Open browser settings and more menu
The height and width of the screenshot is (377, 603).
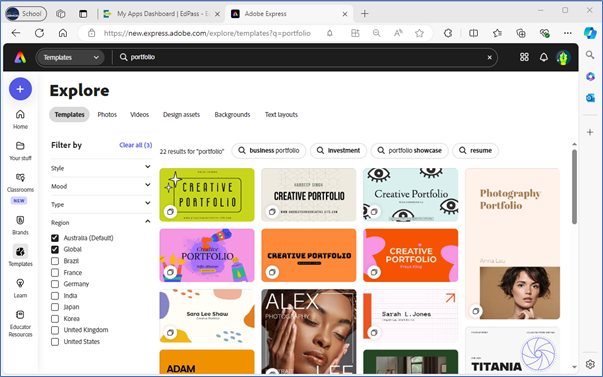click(x=568, y=33)
